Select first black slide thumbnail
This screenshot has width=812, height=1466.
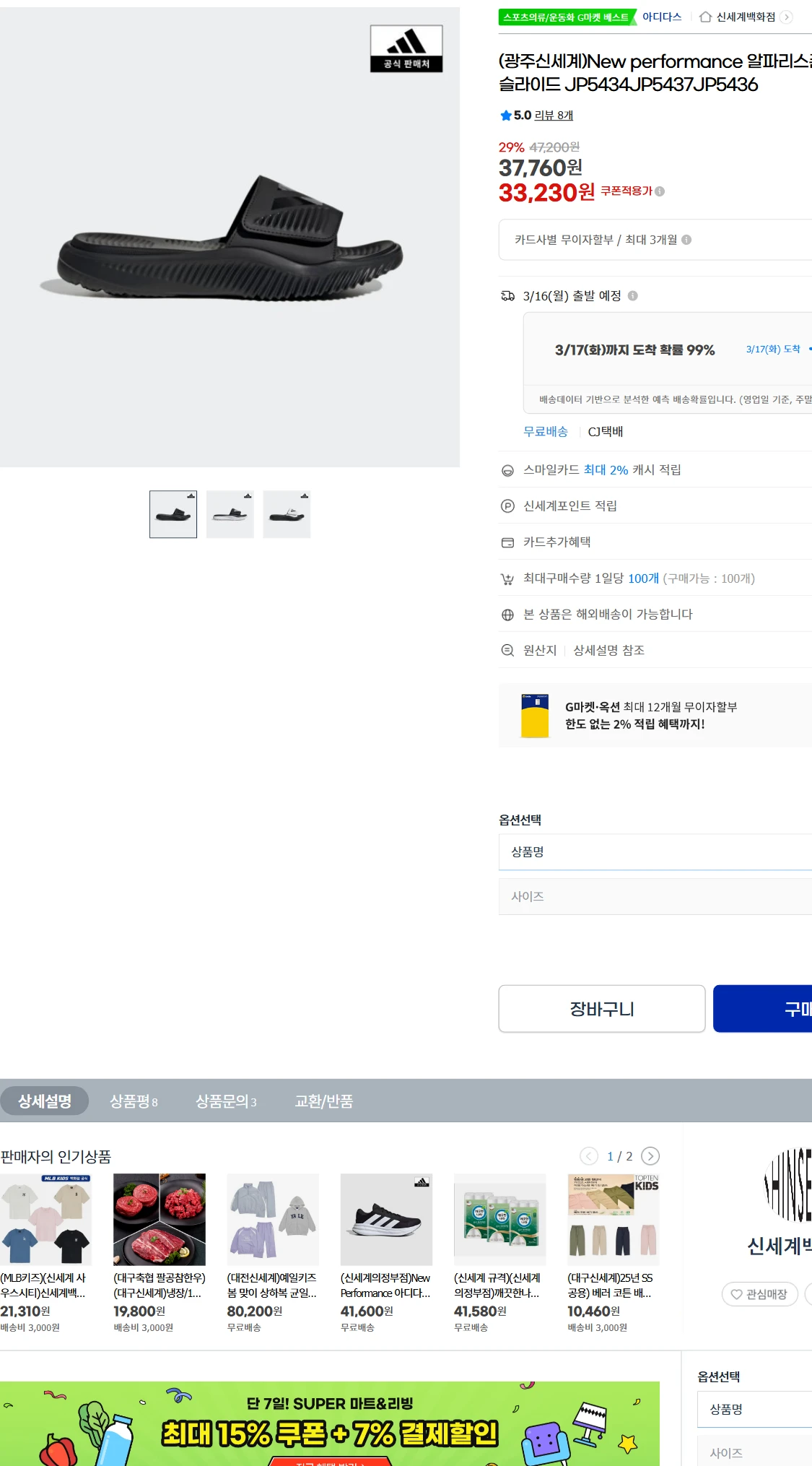point(173,514)
